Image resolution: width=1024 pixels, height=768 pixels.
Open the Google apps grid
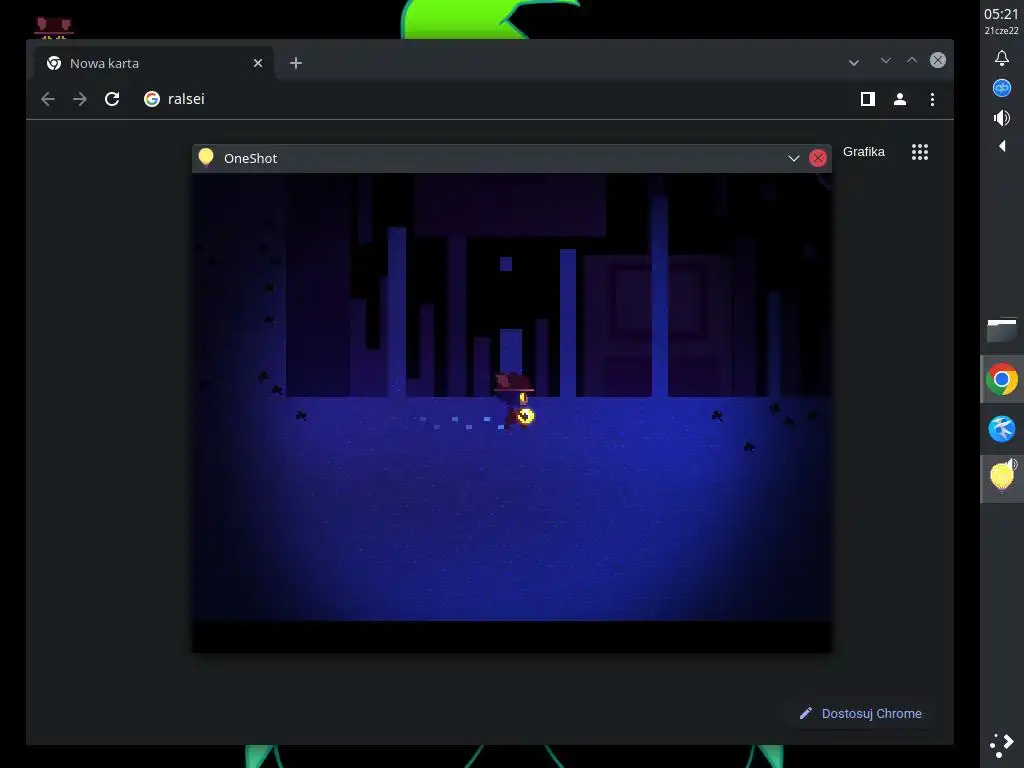click(x=920, y=152)
